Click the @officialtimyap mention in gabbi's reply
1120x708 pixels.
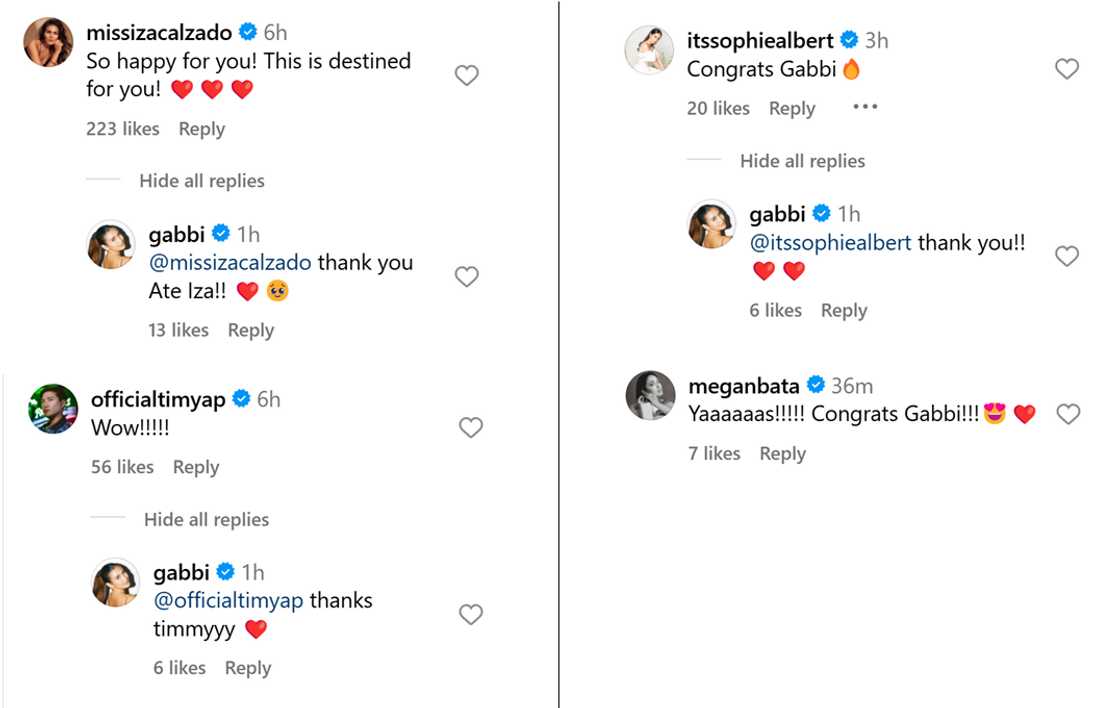[x=228, y=601]
